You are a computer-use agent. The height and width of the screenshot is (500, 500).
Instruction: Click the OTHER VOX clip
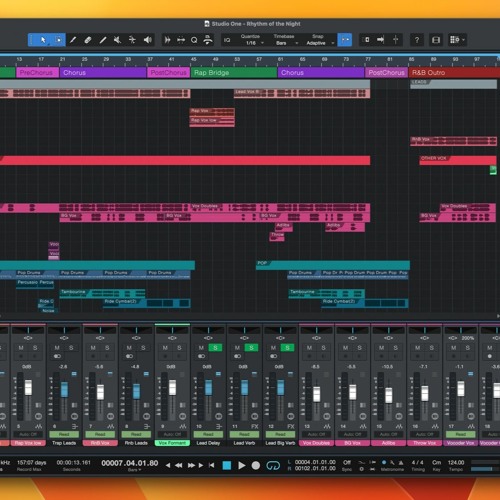(x=458, y=160)
